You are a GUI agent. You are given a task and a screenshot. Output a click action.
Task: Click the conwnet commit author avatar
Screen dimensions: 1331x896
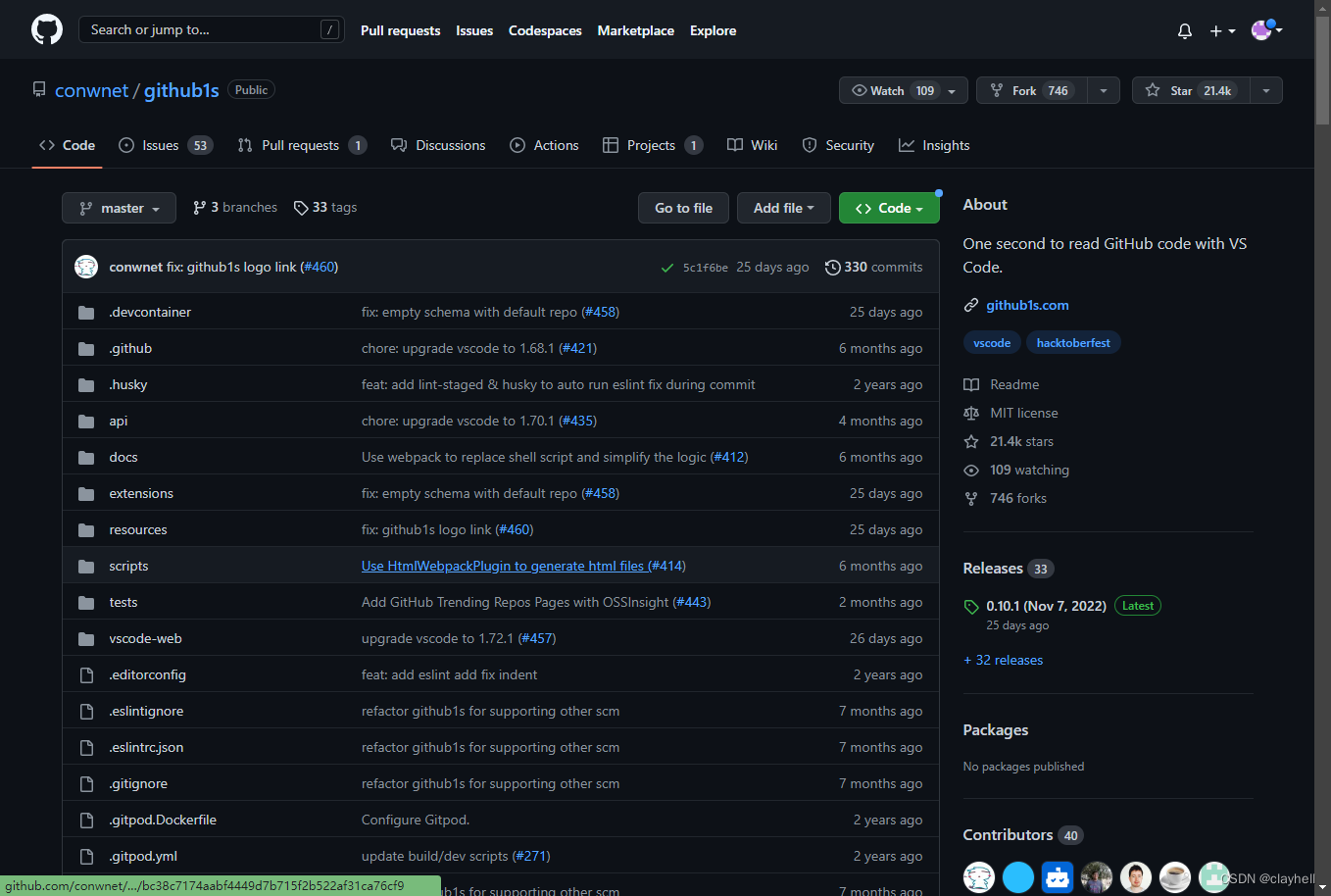[x=86, y=267]
